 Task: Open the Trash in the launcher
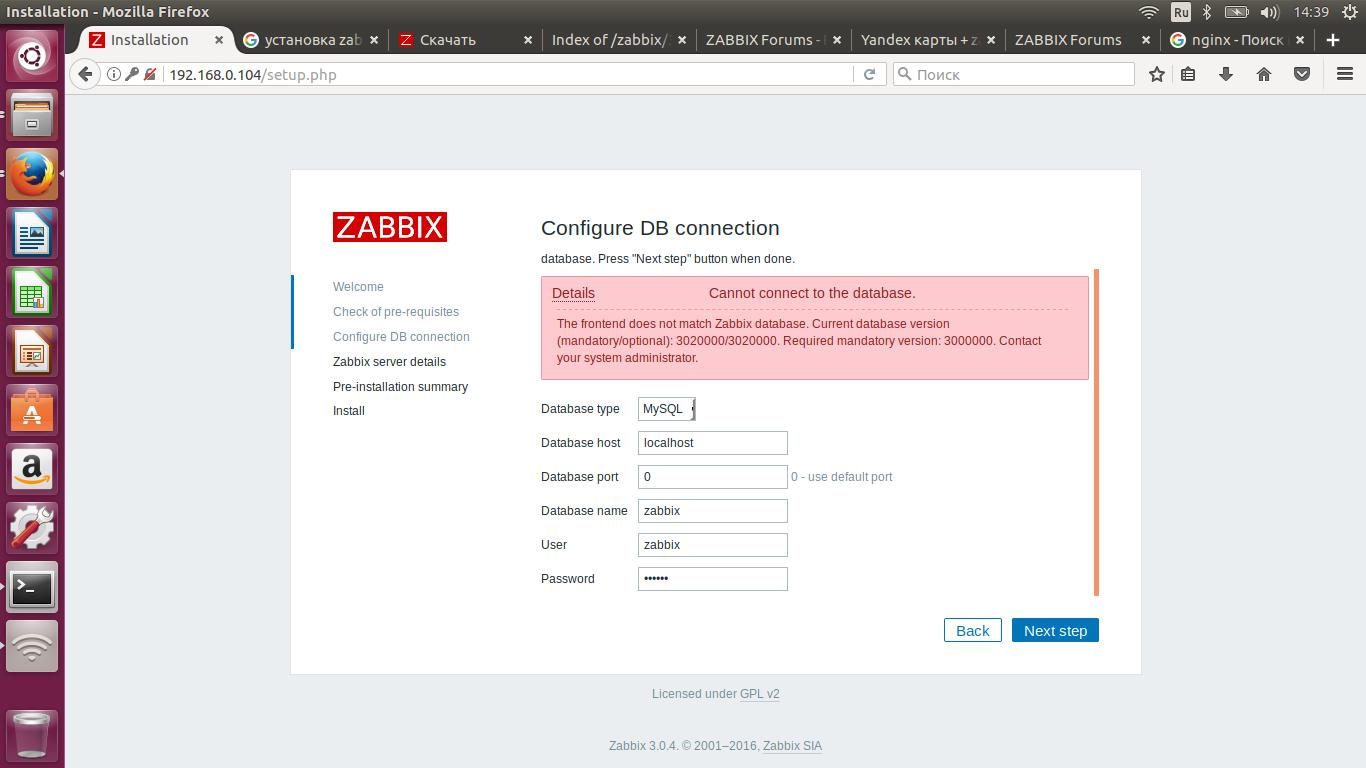click(32, 735)
